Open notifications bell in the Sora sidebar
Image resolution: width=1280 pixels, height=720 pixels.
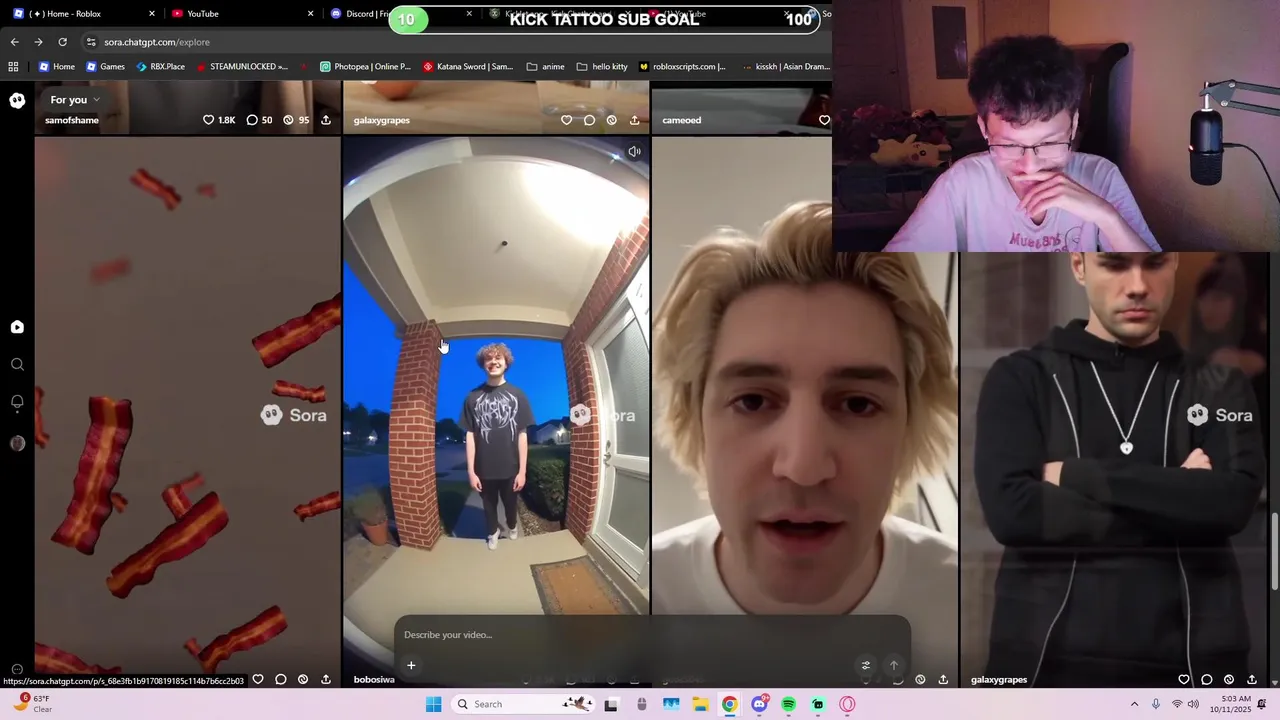pyautogui.click(x=17, y=402)
